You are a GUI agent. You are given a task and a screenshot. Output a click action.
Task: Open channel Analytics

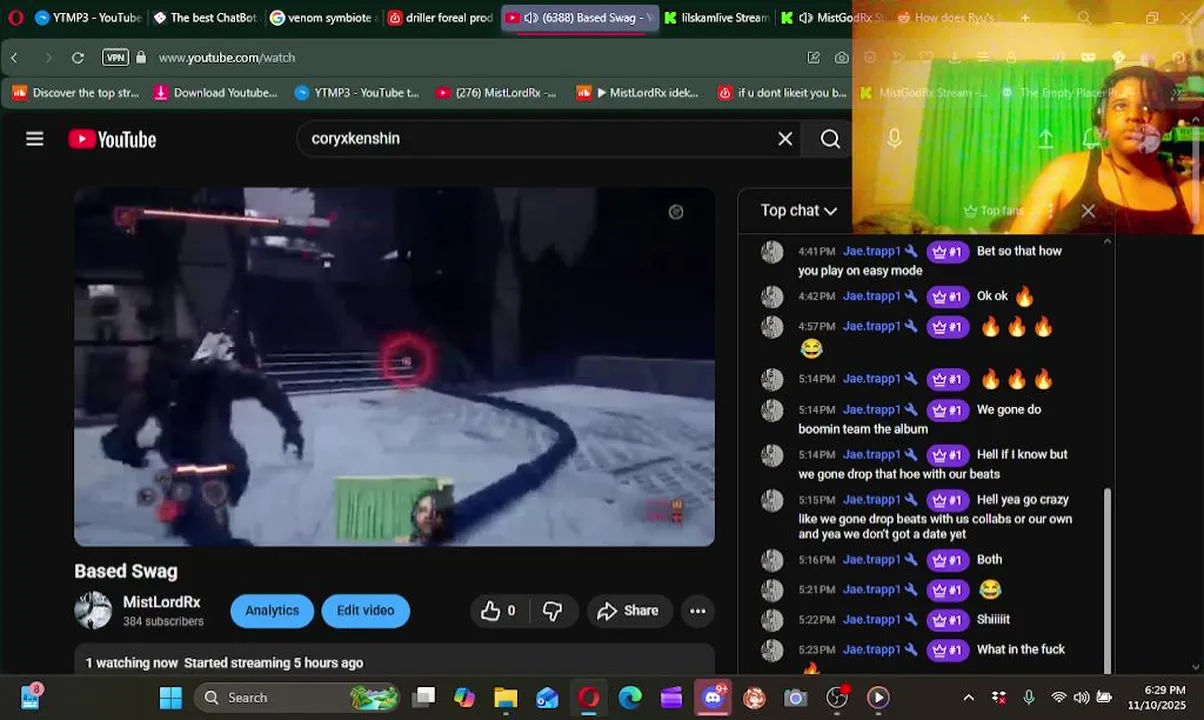pos(272,611)
